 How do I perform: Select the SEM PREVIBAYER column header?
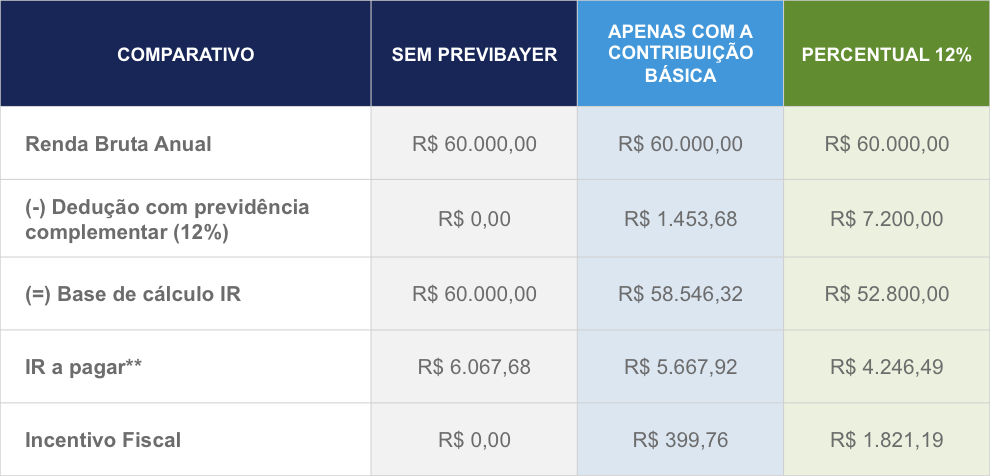[x=474, y=54]
